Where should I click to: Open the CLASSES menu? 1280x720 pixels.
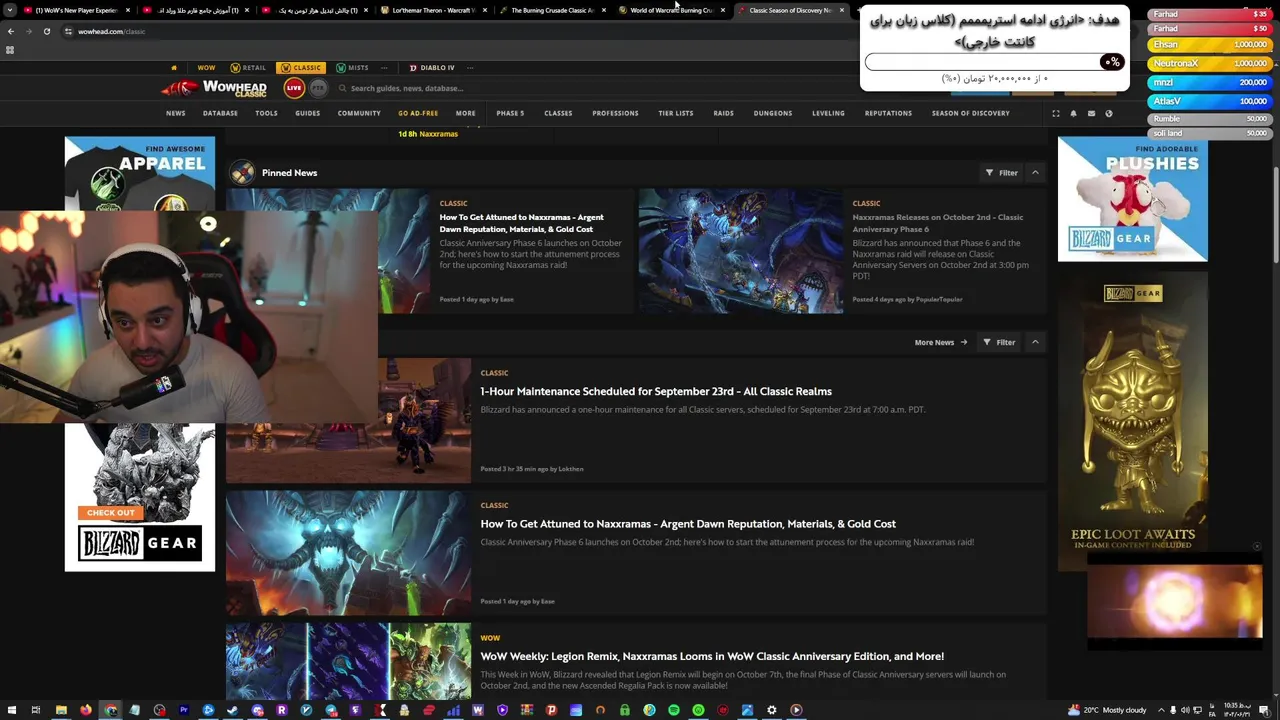pyautogui.click(x=558, y=113)
